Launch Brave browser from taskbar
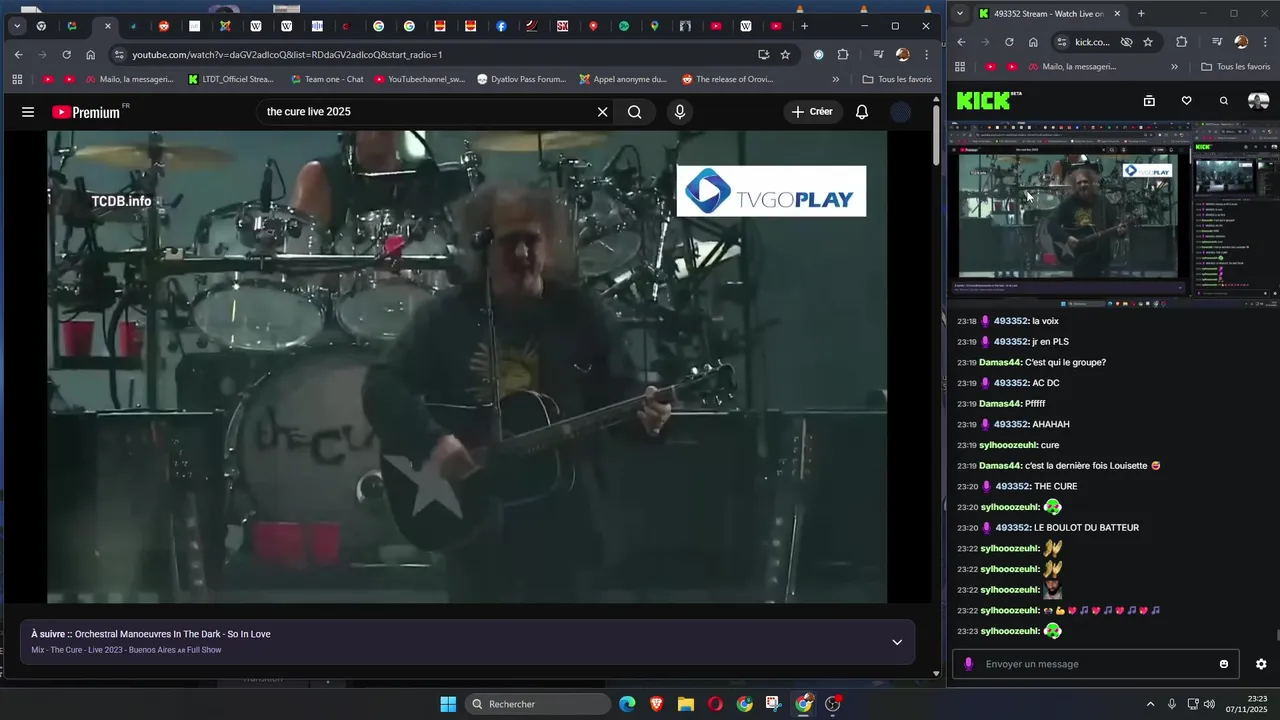This screenshot has height=720, width=1280. click(x=656, y=704)
